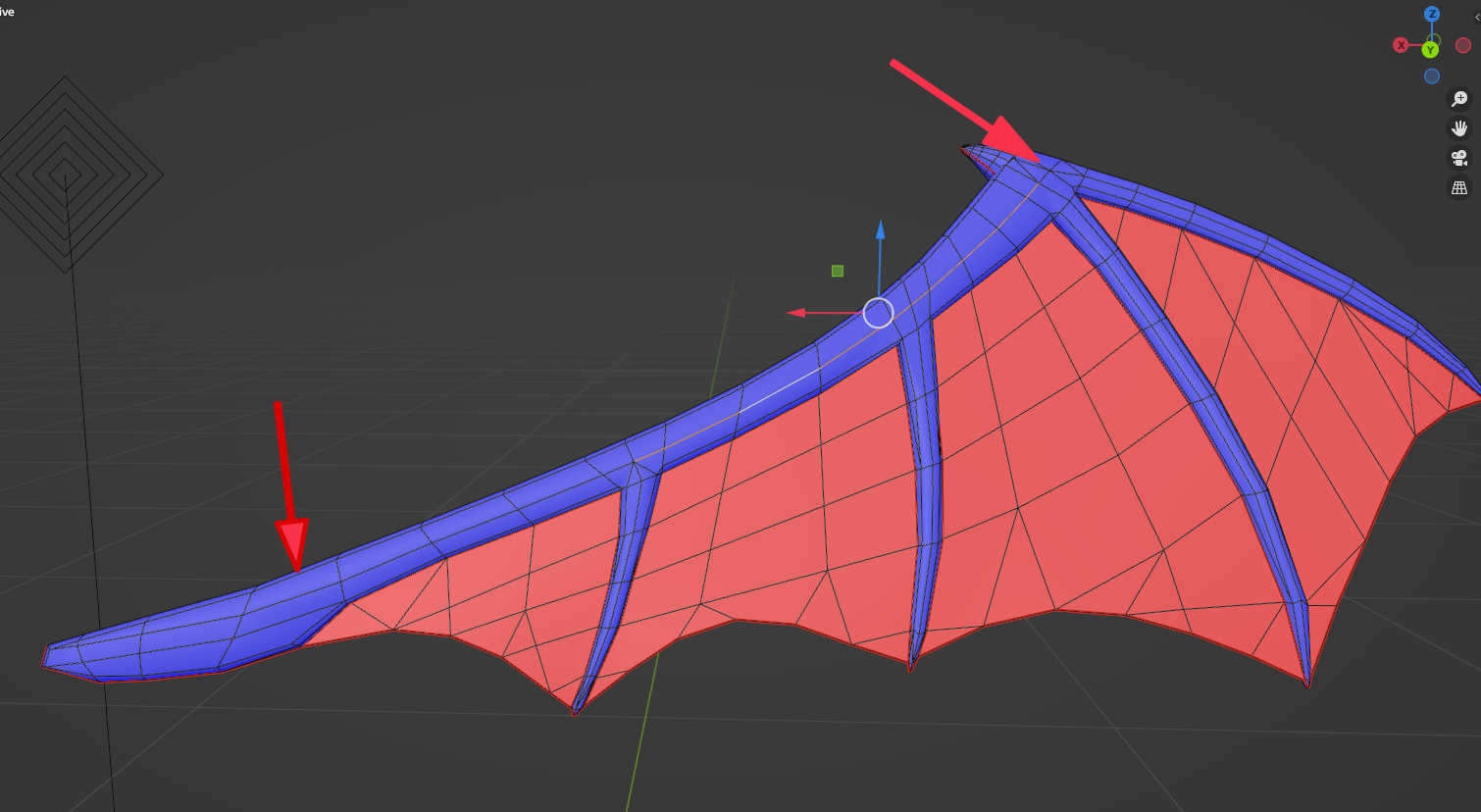Viewport: 1481px width, 812px height.
Task: Click the camera view icon
Action: point(1460,158)
